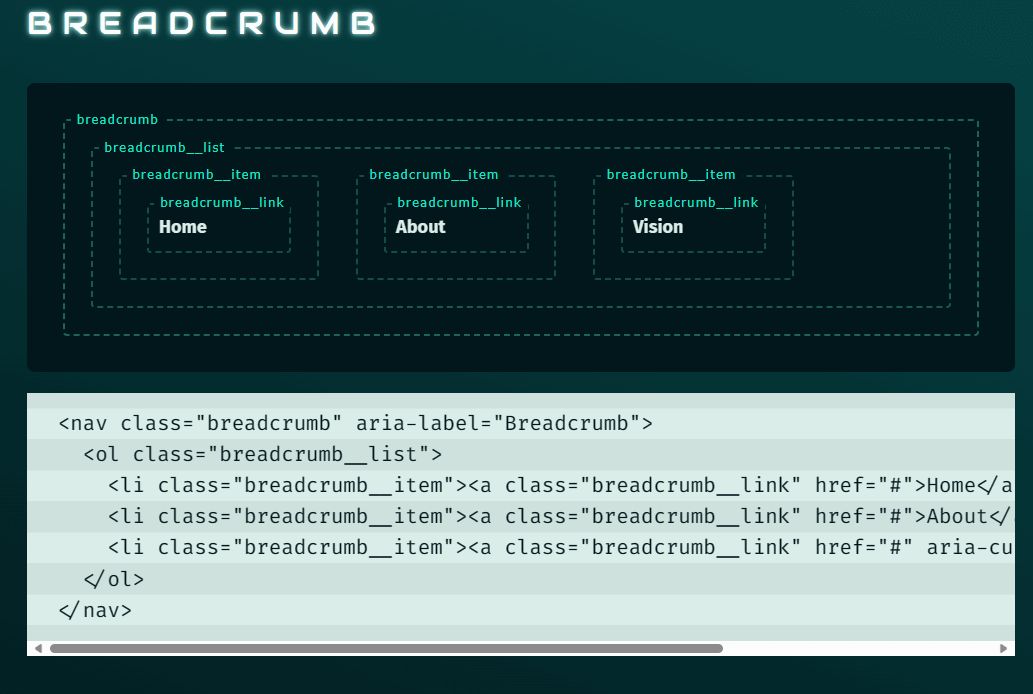
Task: Click the right scroll arrow of code block
Action: pyautogui.click(x=1004, y=649)
